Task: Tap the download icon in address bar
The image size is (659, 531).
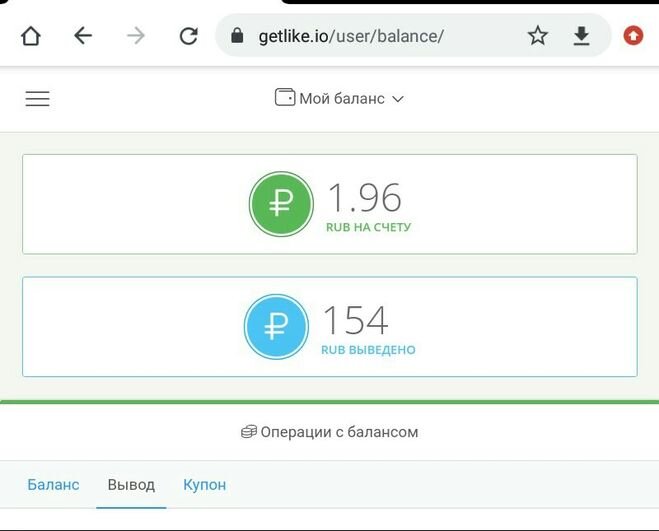Action: 581,36
